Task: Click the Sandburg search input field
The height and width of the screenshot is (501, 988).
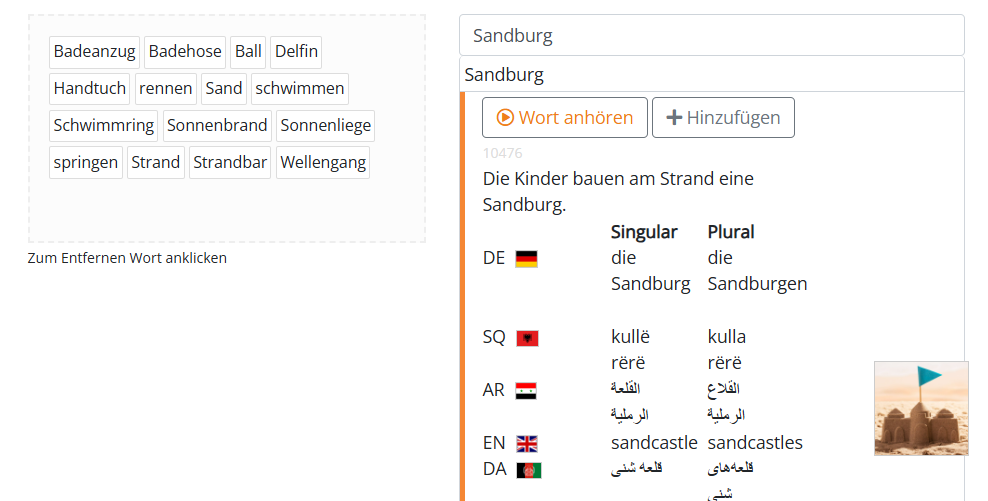Action: click(711, 36)
